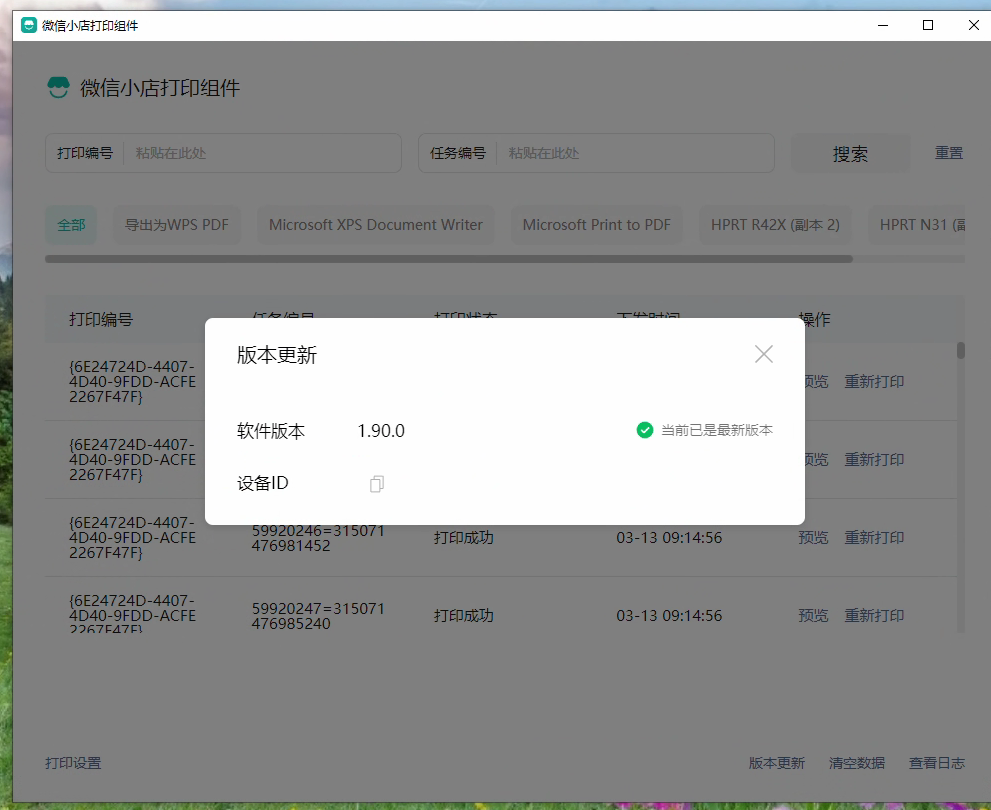Image resolution: width=991 pixels, height=810 pixels.
Task: Click the vertical table scrollbar thumb
Action: click(x=961, y=351)
